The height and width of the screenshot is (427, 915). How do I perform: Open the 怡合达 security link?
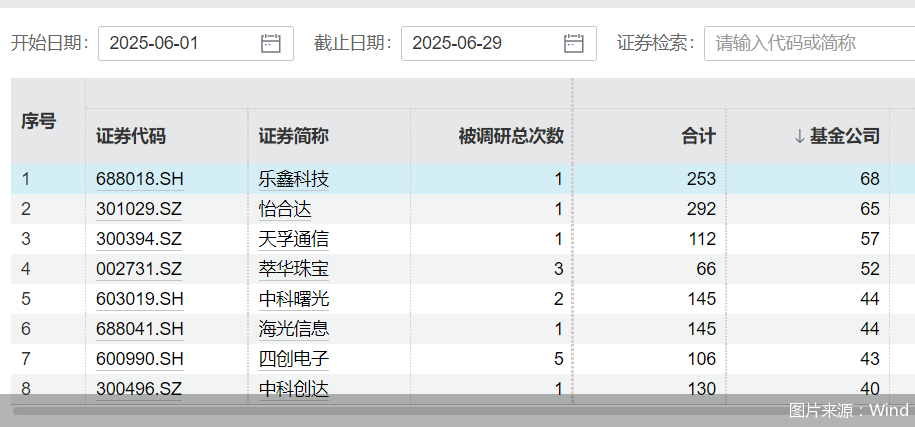285,209
